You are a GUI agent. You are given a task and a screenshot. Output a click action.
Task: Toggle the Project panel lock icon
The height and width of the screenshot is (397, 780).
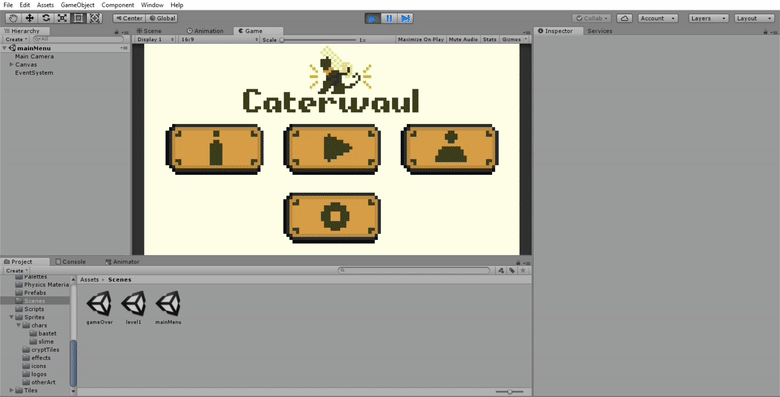click(x=518, y=262)
